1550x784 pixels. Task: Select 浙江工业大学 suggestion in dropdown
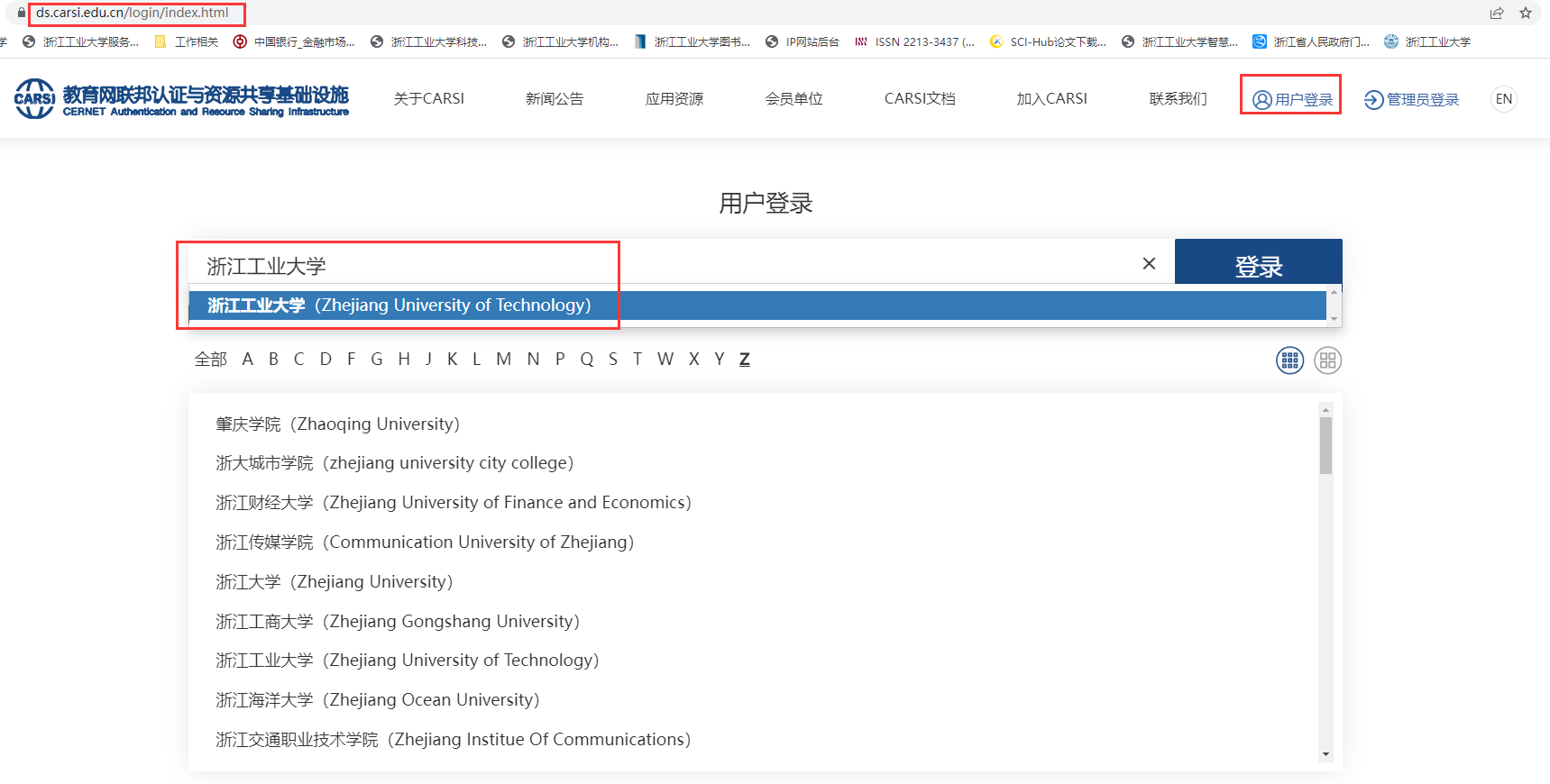[x=399, y=305]
